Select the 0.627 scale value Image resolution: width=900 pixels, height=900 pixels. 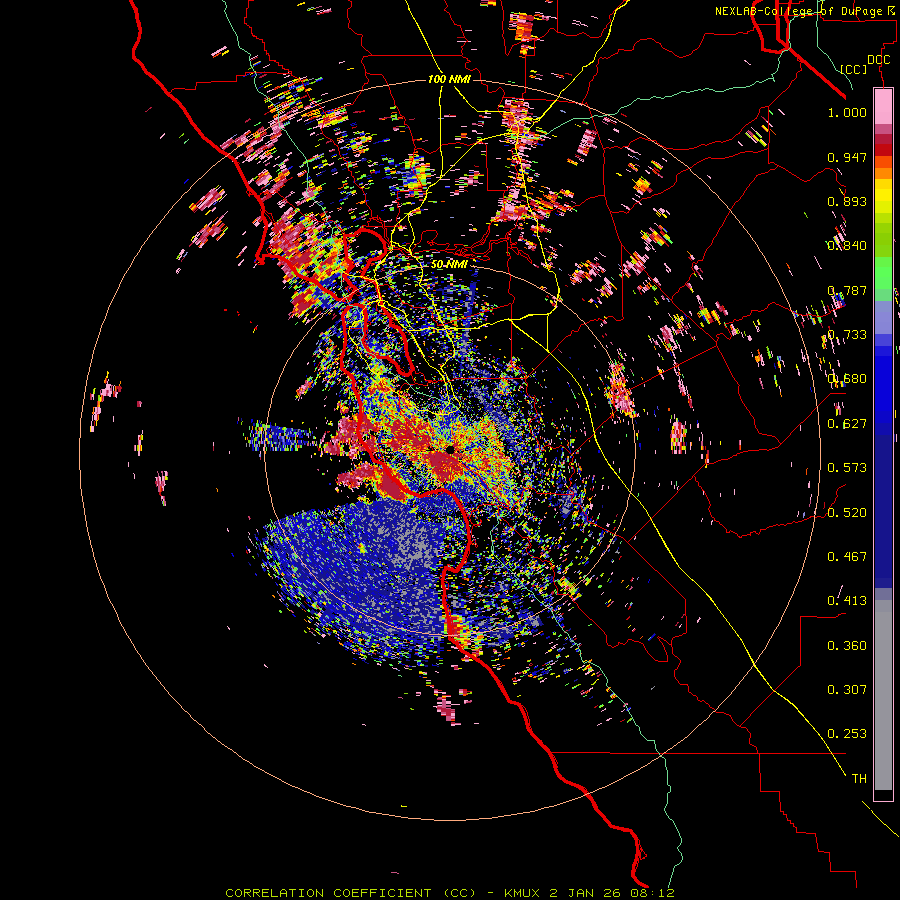(x=847, y=424)
